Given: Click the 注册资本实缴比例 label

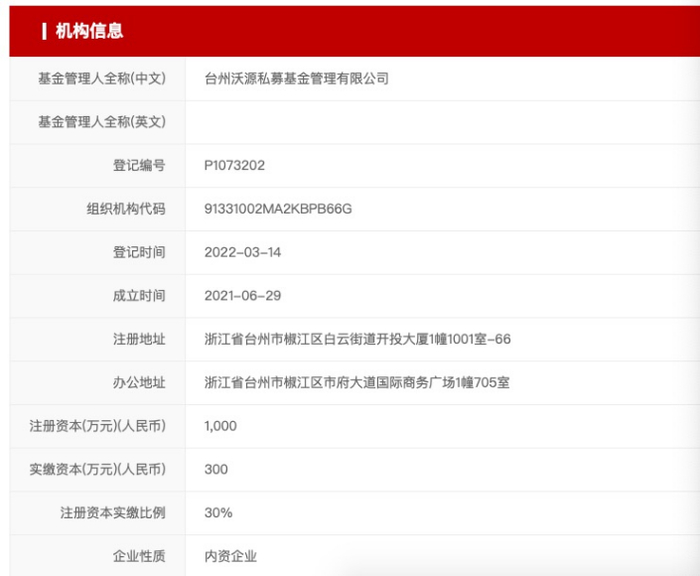Looking at the screenshot, I should pyautogui.click(x=113, y=512).
